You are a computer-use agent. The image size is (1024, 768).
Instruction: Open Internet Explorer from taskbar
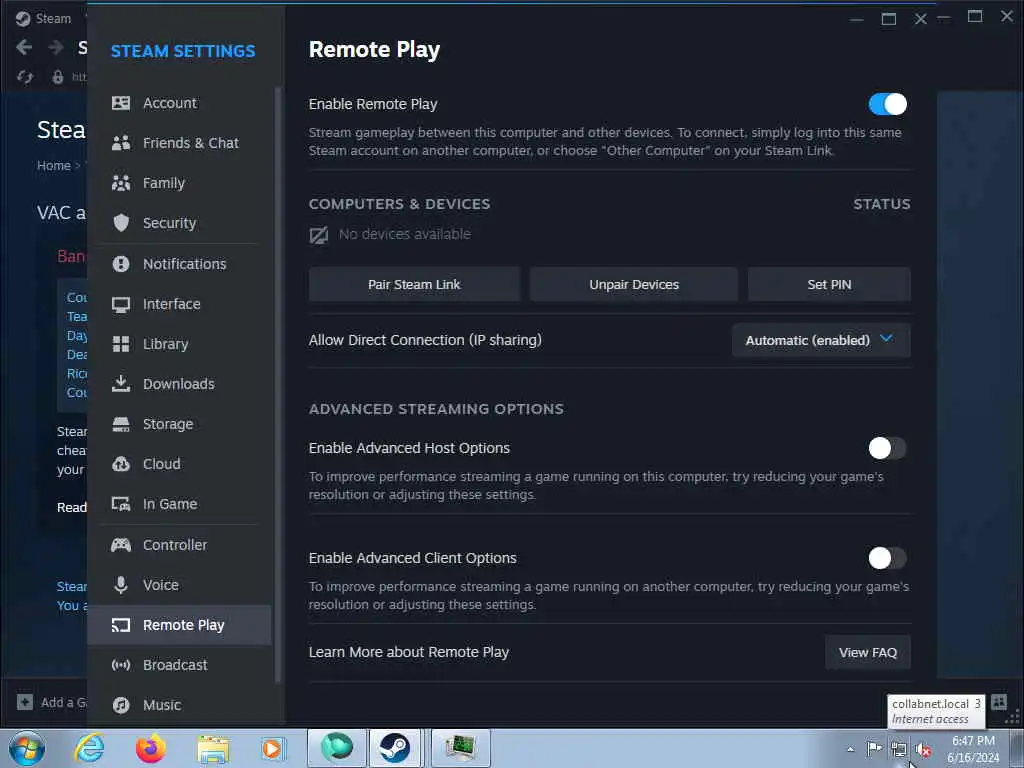tap(89, 748)
